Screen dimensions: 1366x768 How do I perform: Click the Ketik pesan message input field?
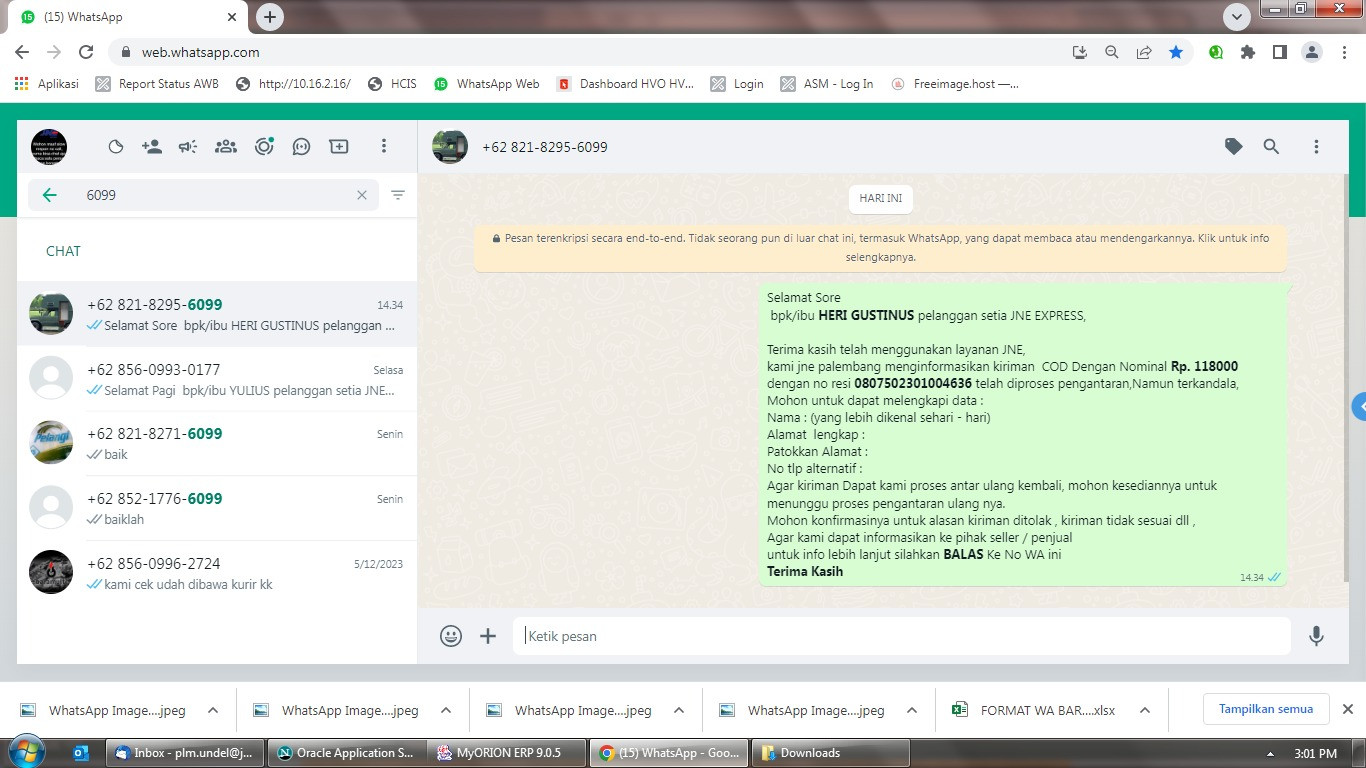click(x=902, y=636)
